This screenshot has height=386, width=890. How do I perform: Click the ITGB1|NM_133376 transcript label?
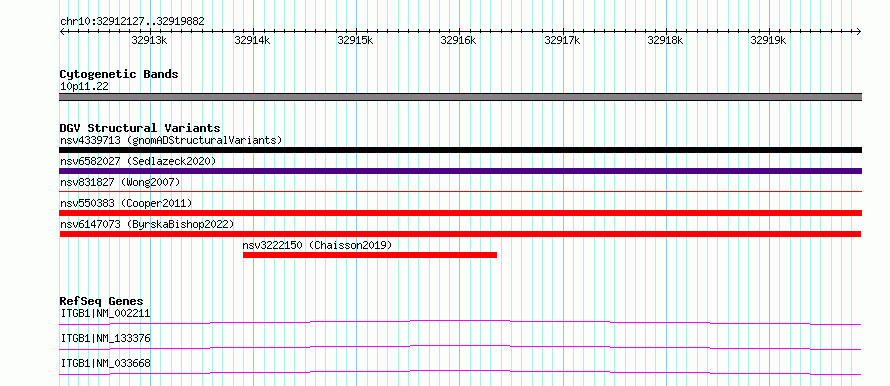(105, 338)
